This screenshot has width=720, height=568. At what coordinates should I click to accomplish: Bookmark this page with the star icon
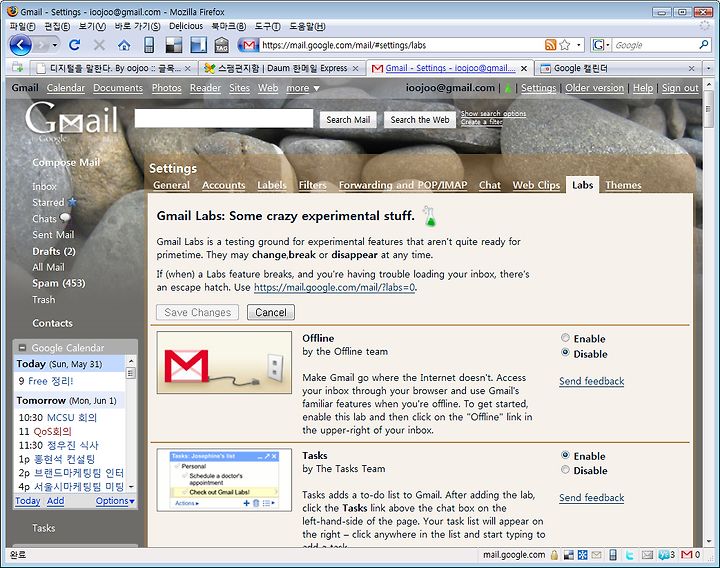tap(565, 45)
